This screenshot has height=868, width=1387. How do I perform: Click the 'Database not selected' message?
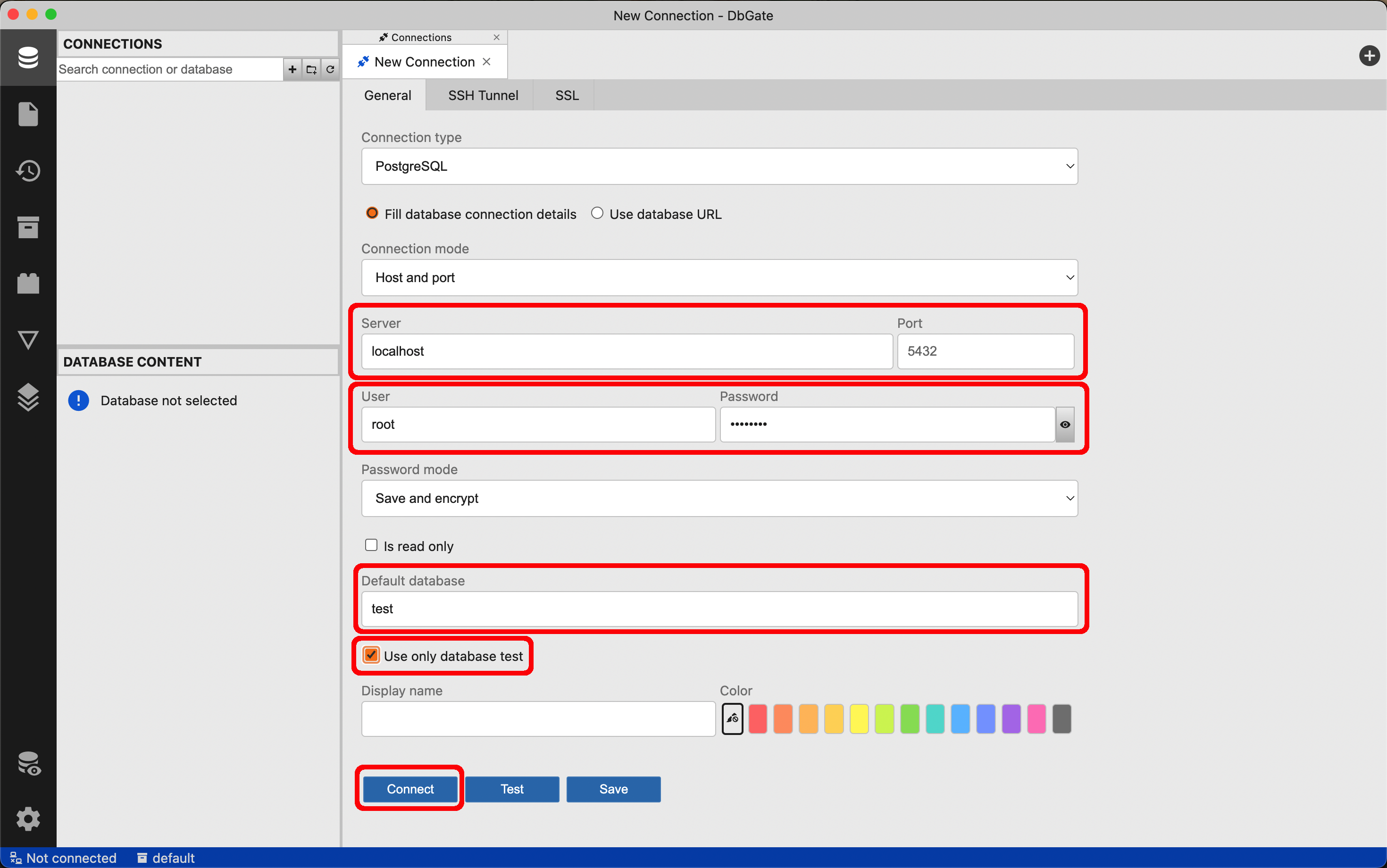click(169, 401)
